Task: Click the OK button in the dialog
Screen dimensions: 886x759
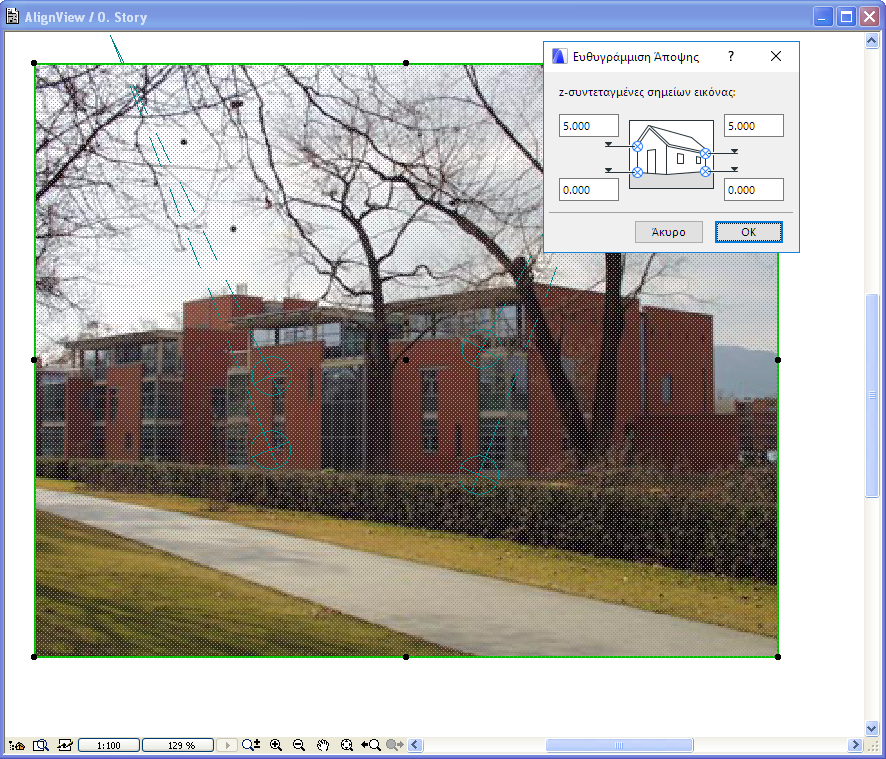Action: pyautogui.click(x=749, y=232)
